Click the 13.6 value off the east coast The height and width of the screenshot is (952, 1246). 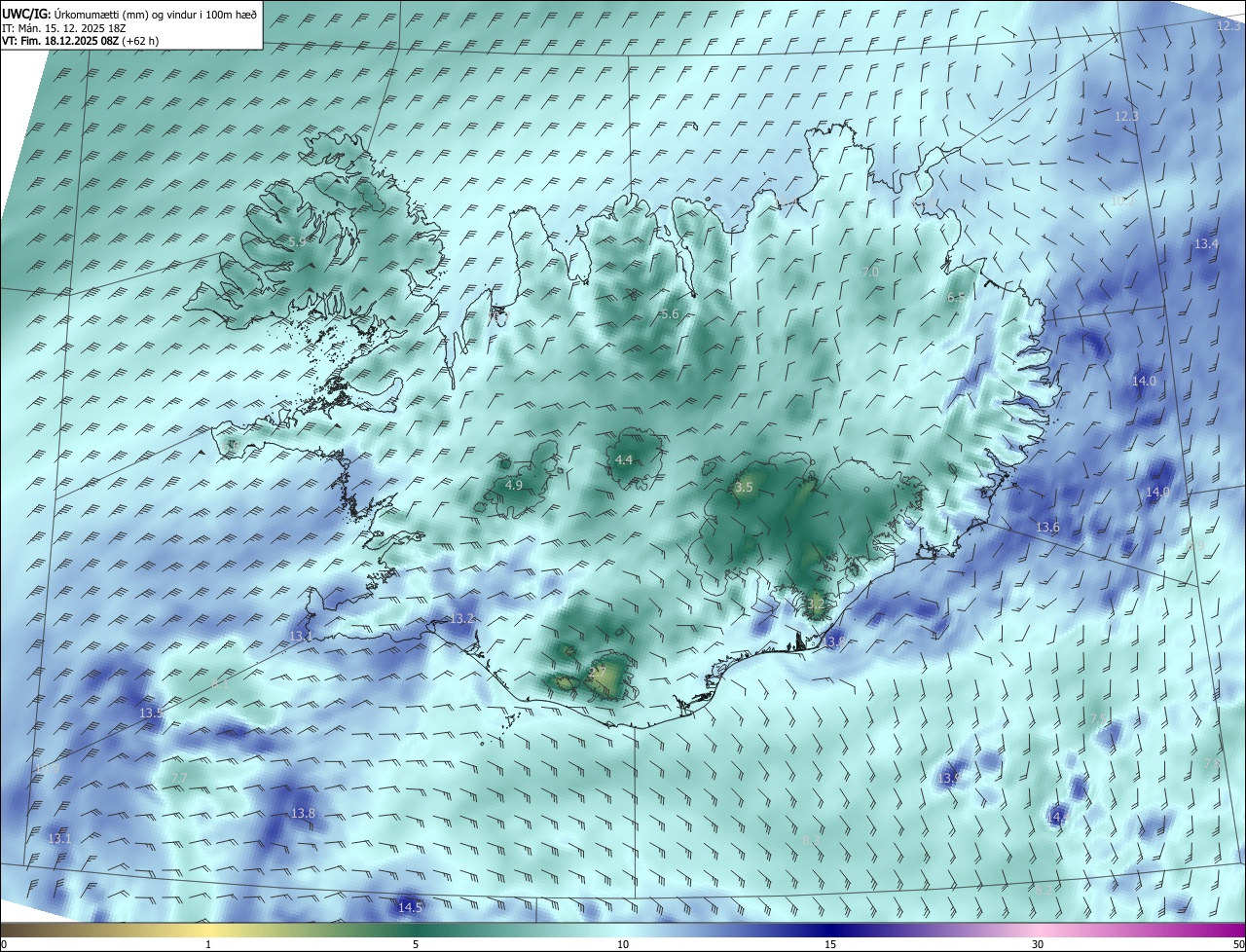[x=1047, y=528]
